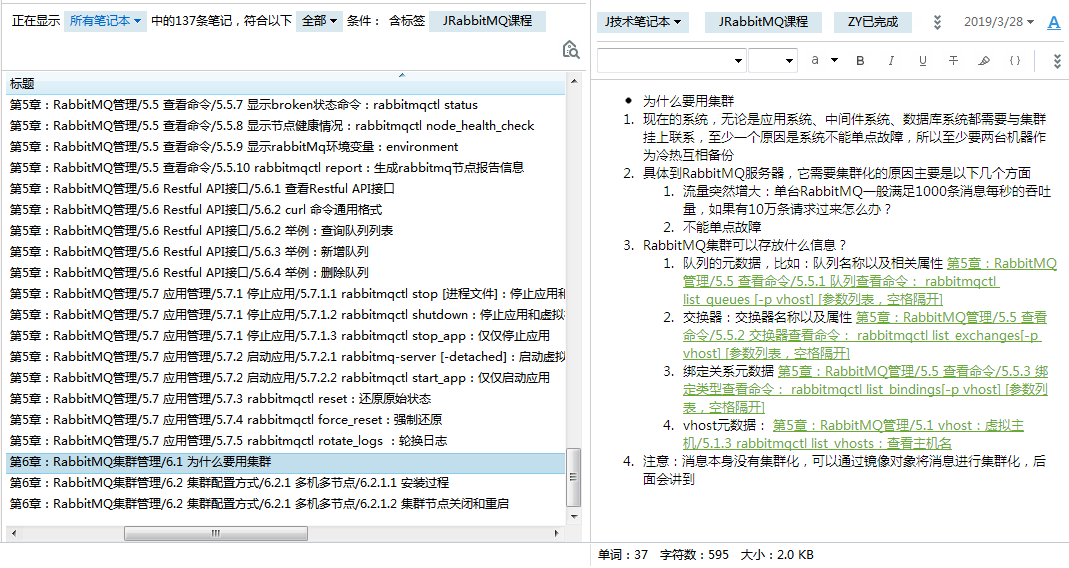Show more formatting toolbar options
The height and width of the screenshot is (568, 1069).
pyautogui.click(x=1057, y=61)
